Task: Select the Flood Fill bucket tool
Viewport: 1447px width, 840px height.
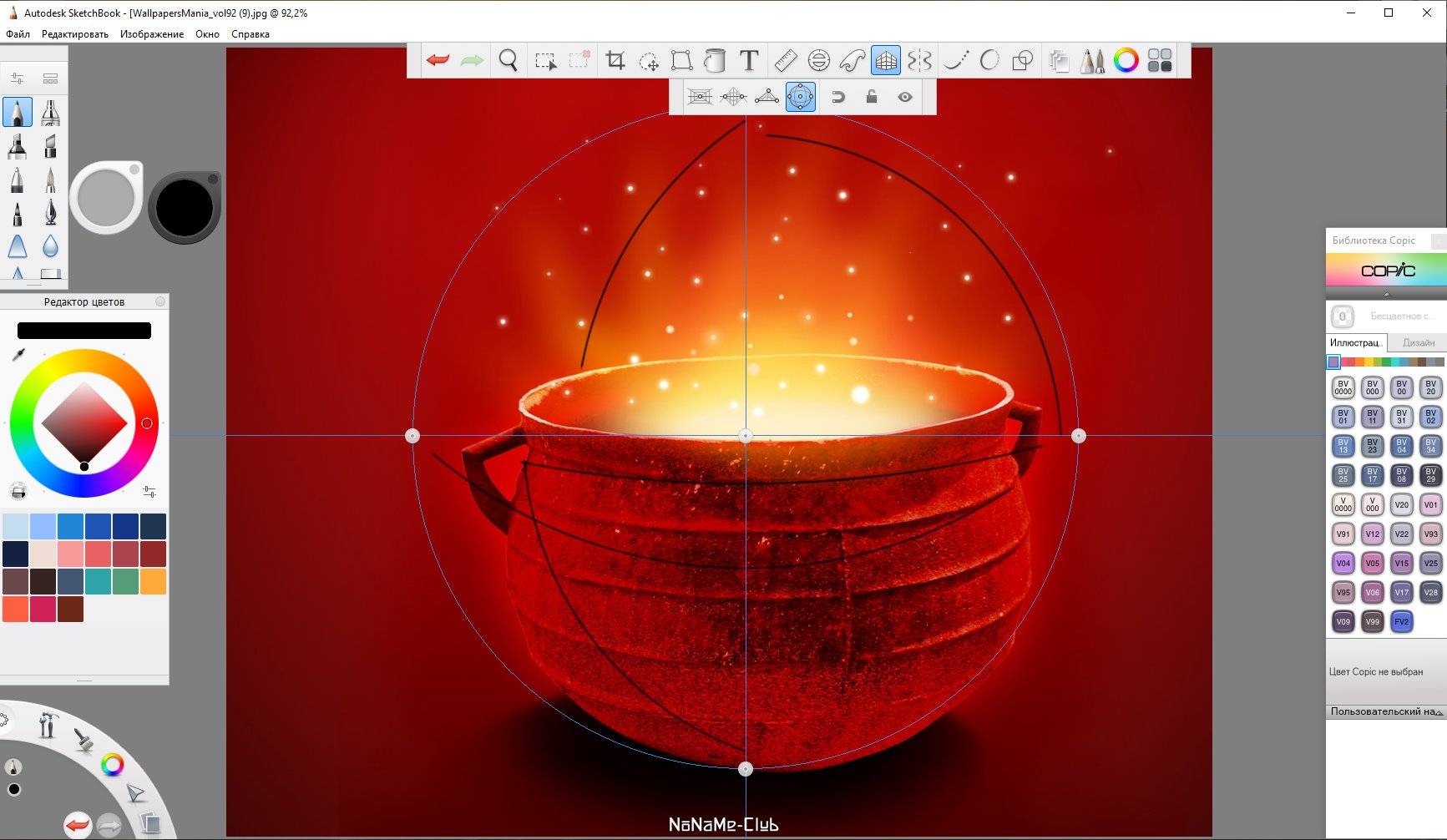Action: click(x=715, y=60)
